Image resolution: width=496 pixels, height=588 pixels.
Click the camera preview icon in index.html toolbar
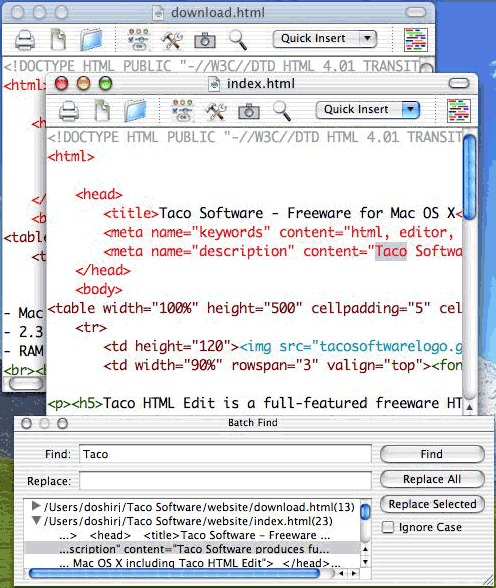pyautogui.click(x=249, y=112)
